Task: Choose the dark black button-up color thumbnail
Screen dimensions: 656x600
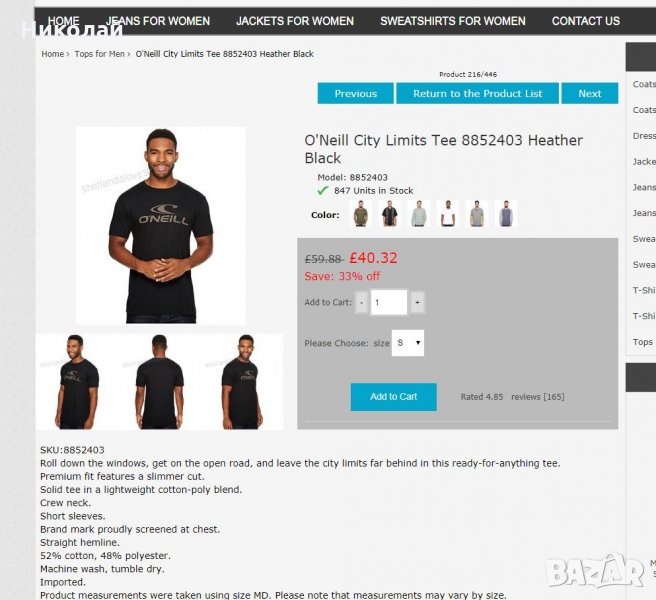Action: coord(390,213)
